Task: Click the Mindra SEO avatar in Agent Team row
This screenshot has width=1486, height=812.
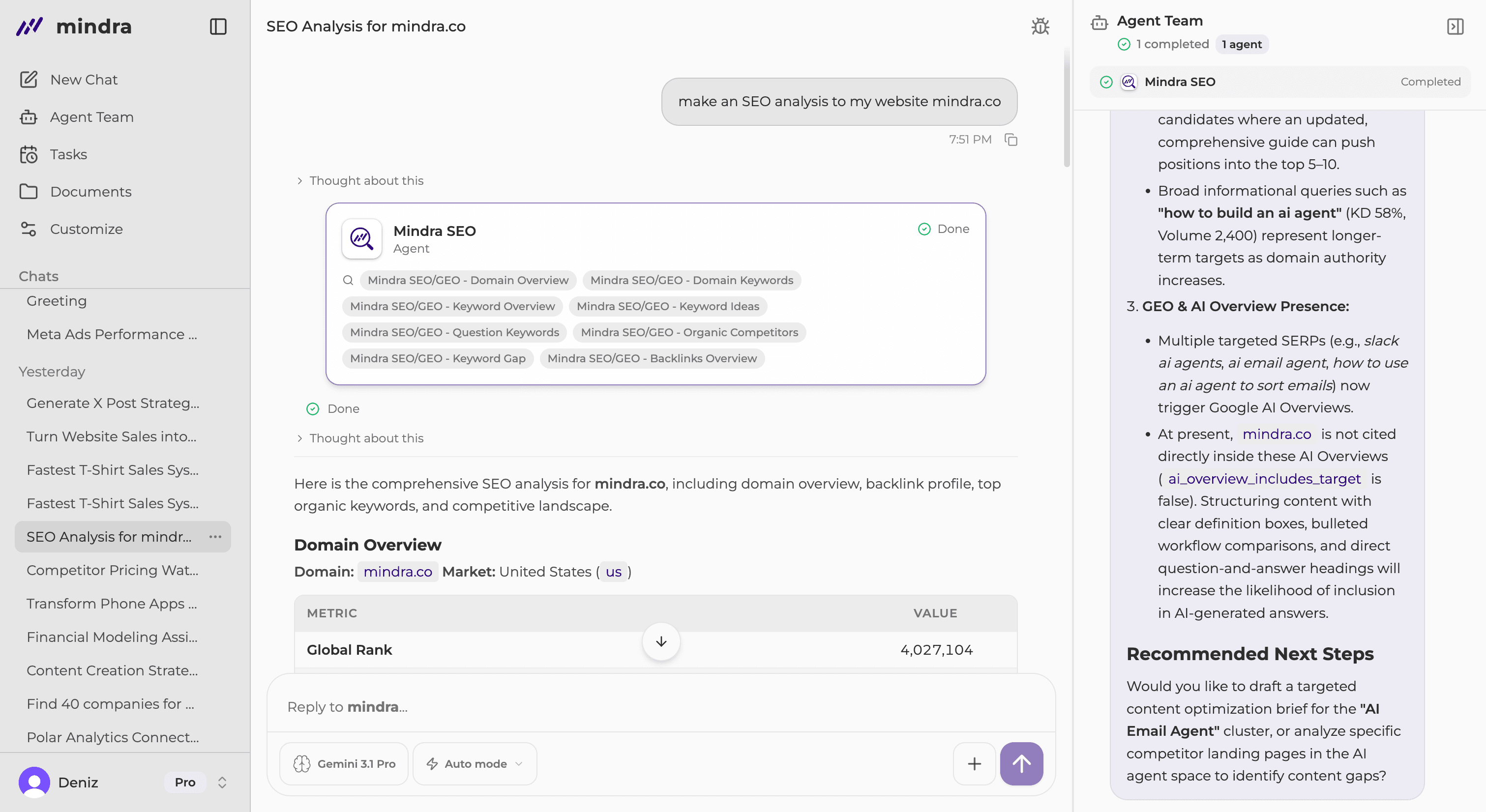Action: 1129,82
